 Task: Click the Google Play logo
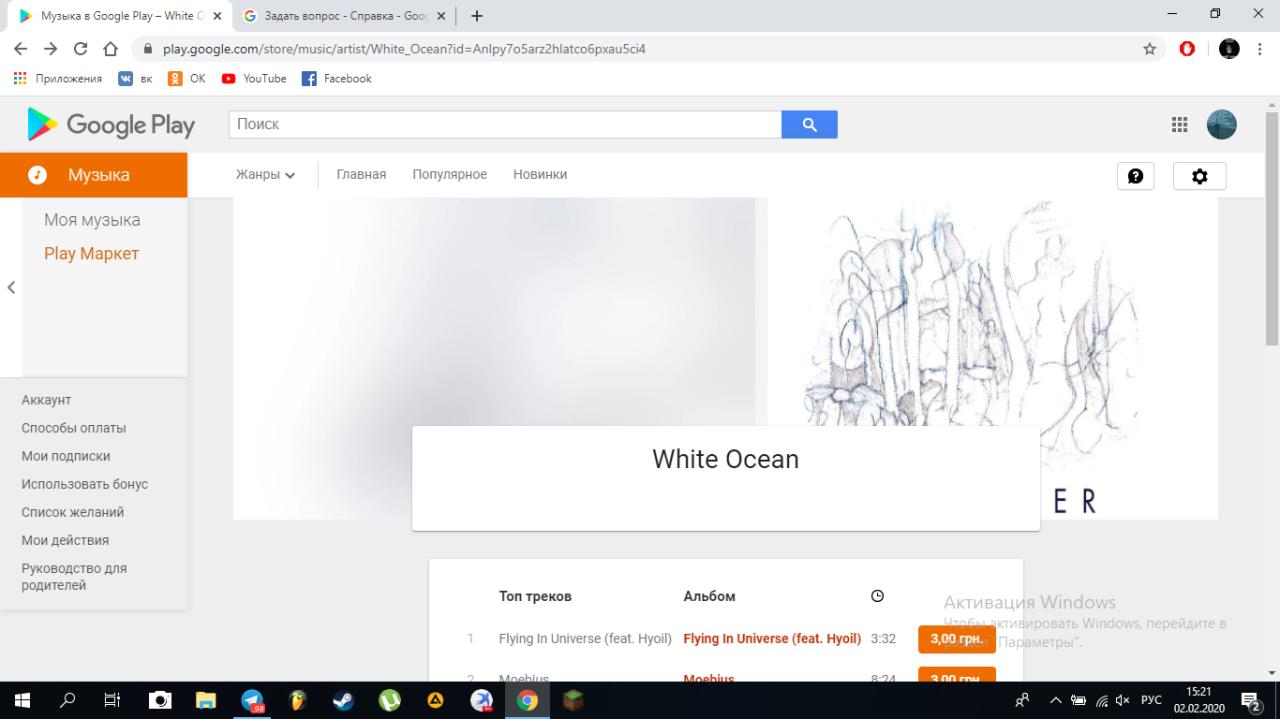click(x=111, y=125)
